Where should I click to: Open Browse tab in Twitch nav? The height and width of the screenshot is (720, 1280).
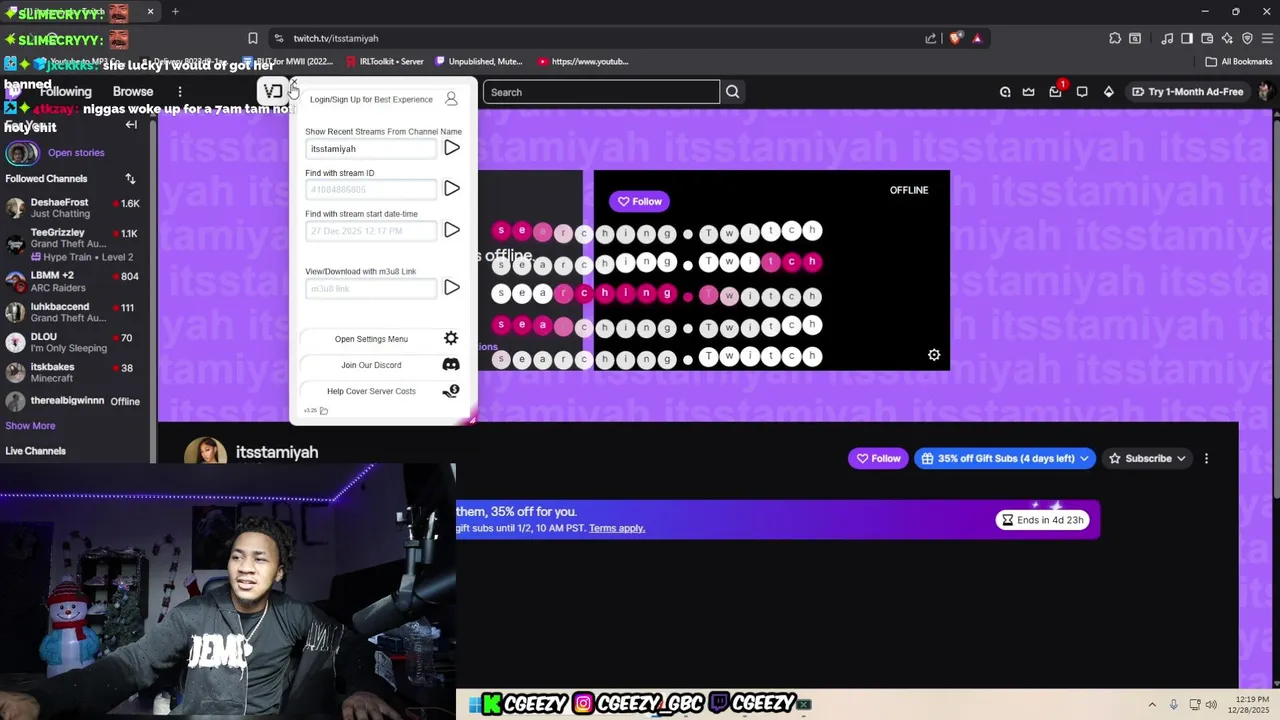(x=133, y=91)
